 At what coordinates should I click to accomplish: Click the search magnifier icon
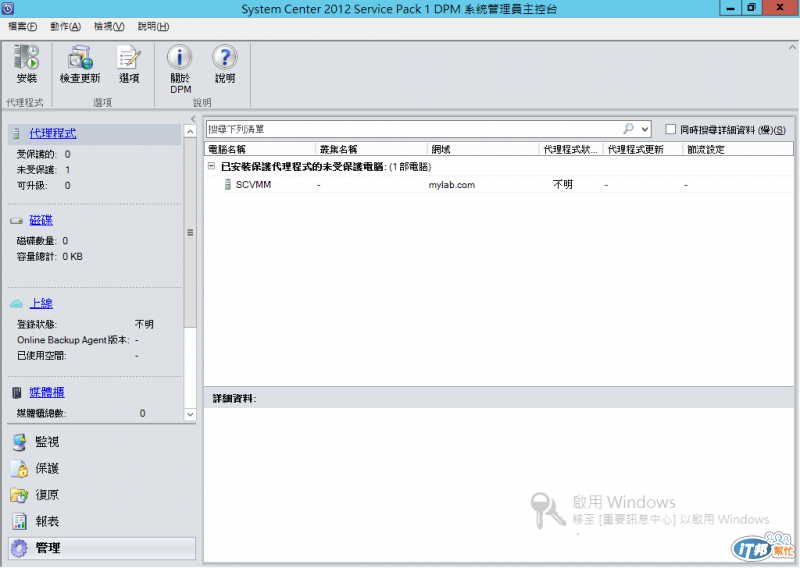pyautogui.click(x=629, y=129)
